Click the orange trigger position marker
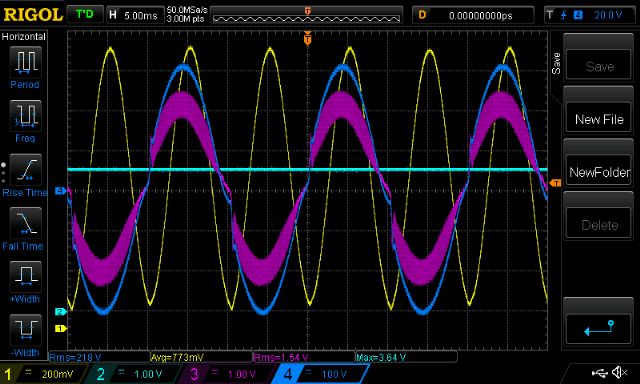The width and height of the screenshot is (640, 384). pos(307,38)
